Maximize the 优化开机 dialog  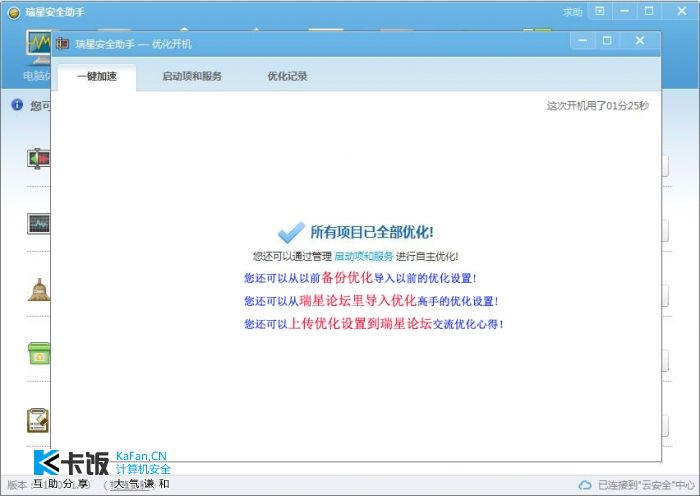607,41
